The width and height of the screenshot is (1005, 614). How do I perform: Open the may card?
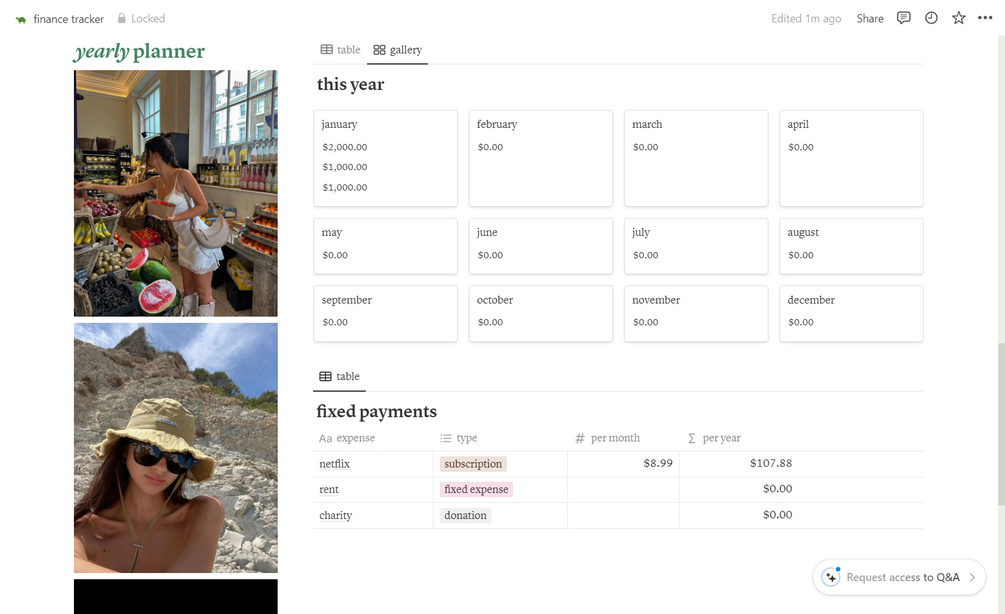point(385,246)
